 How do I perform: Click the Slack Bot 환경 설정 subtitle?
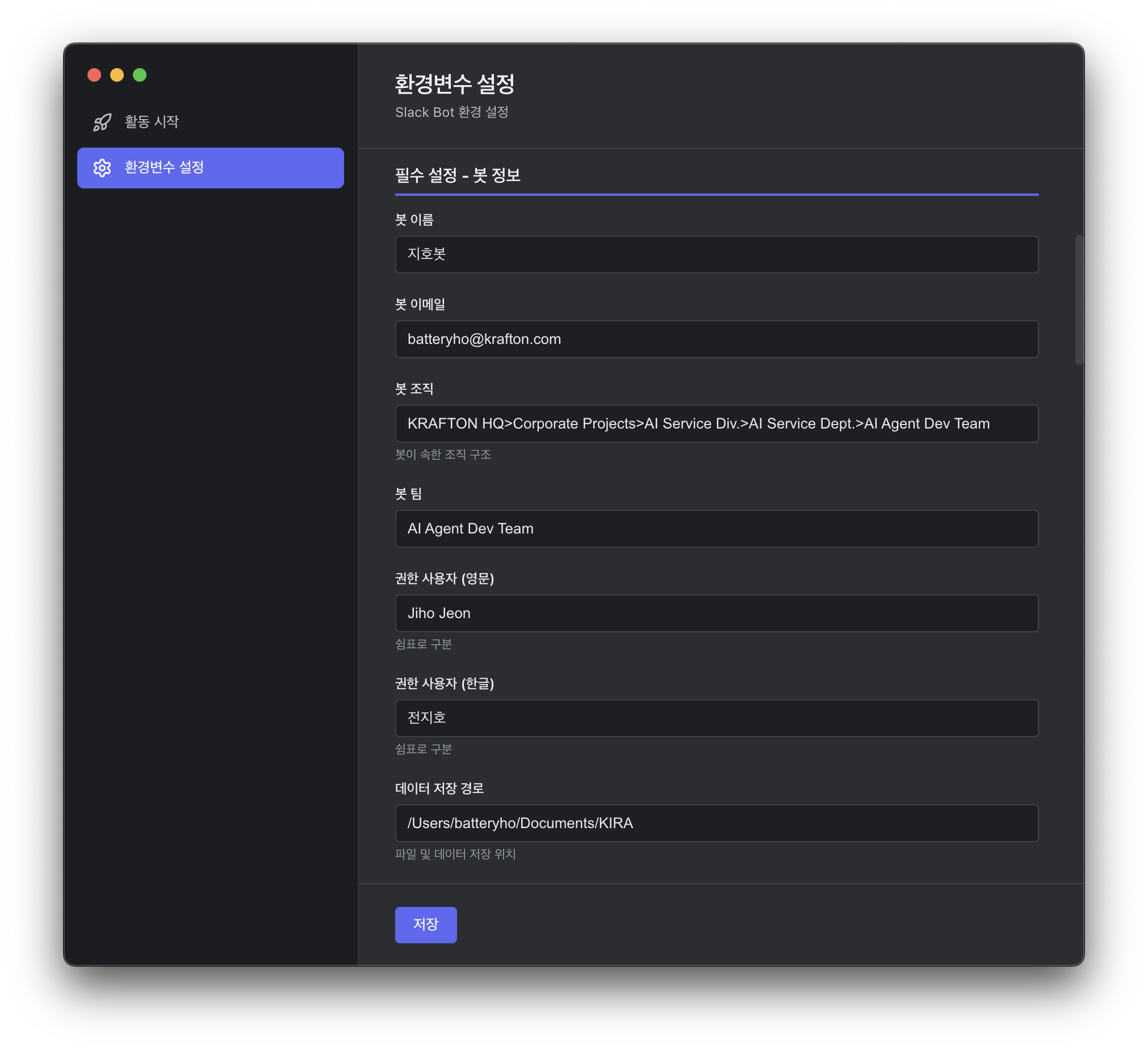452,112
